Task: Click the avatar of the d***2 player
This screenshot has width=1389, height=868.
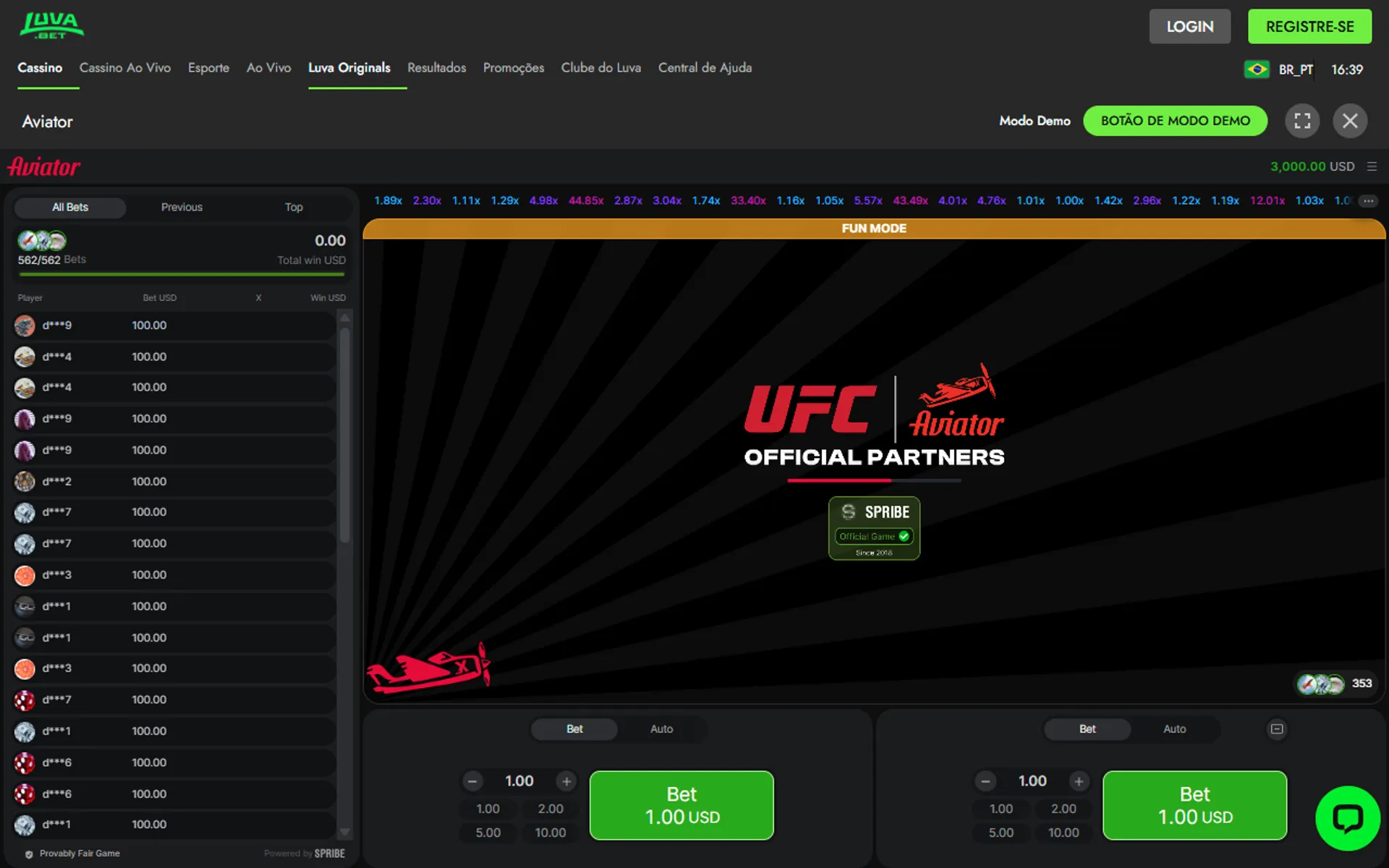Action: pyautogui.click(x=25, y=481)
